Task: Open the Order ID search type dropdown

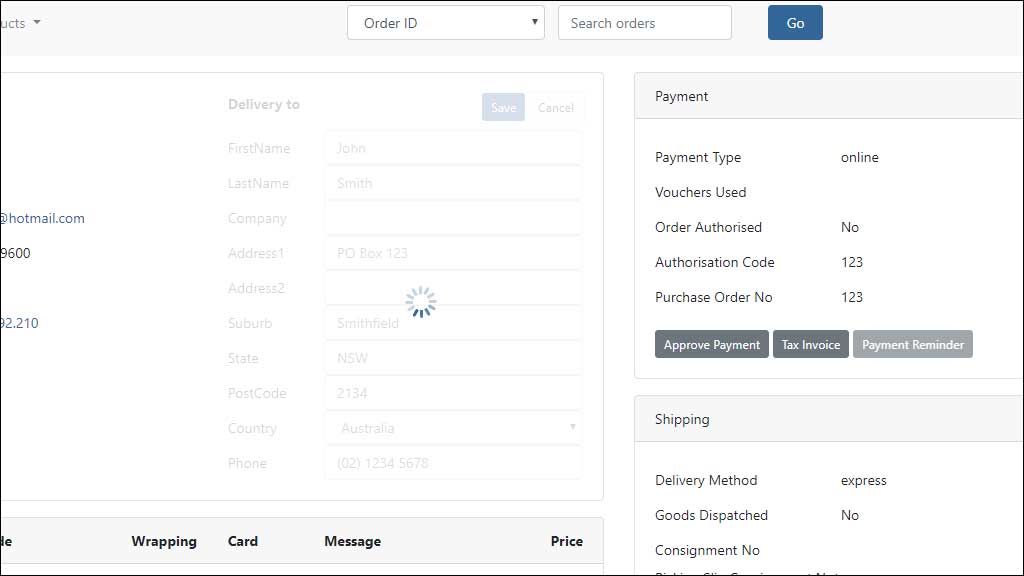Action: pyautogui.click(x=445, y=23)
